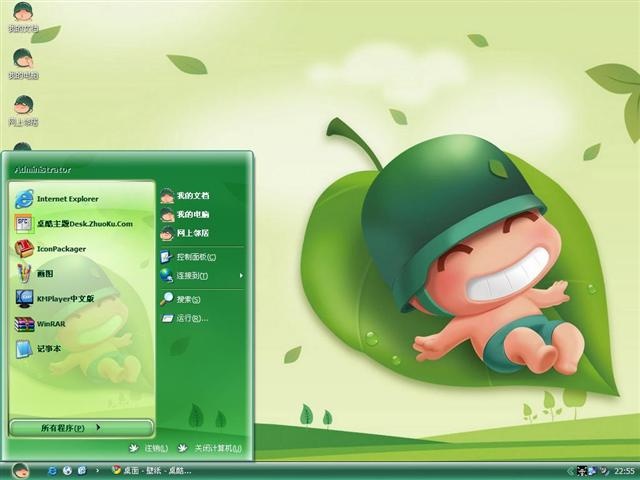Expand the quick launch overflow chevron
Image resolution: width=640 pixels, height=480 pixels.
click(x=97, y=471)
